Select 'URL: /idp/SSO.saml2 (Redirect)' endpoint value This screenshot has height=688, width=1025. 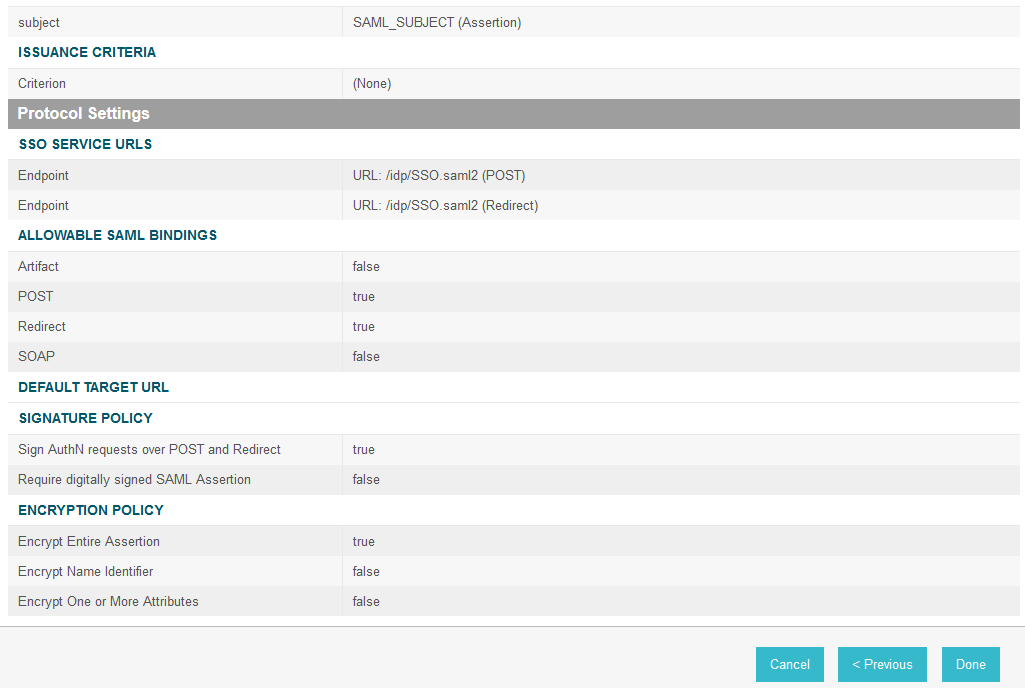(446, 205)
